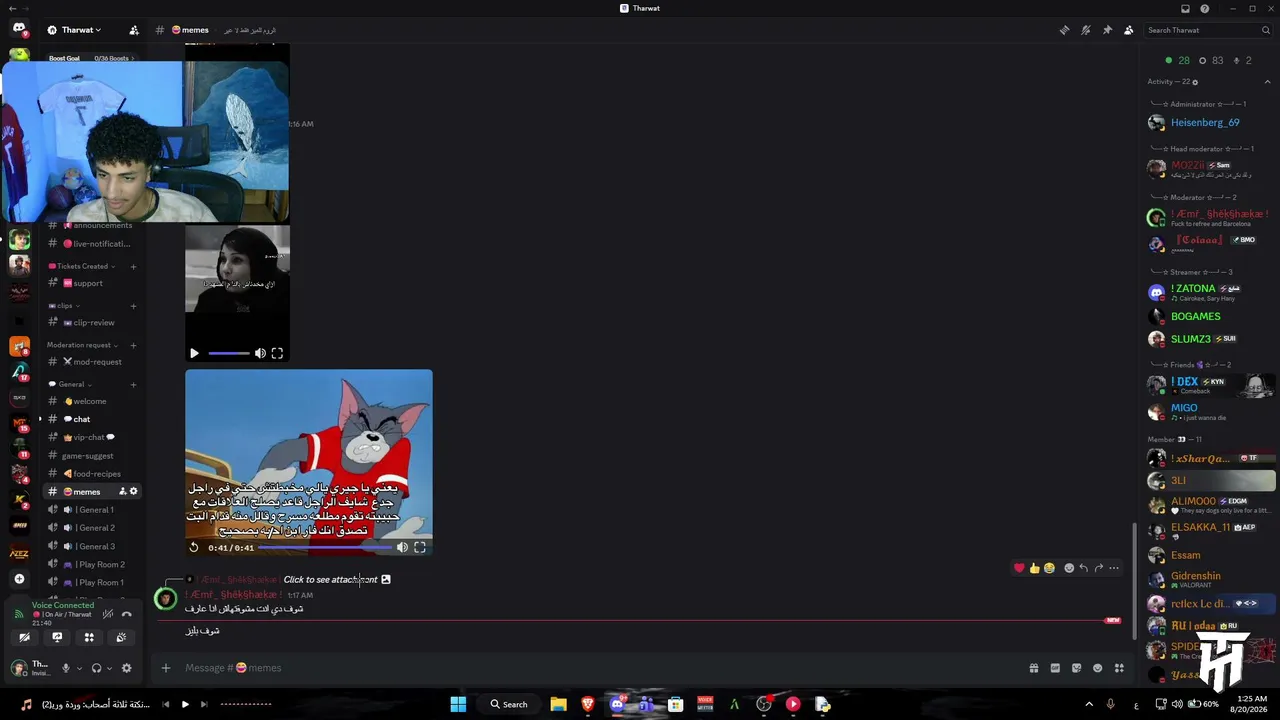Click the Click to see attachment link

[331, 580]
